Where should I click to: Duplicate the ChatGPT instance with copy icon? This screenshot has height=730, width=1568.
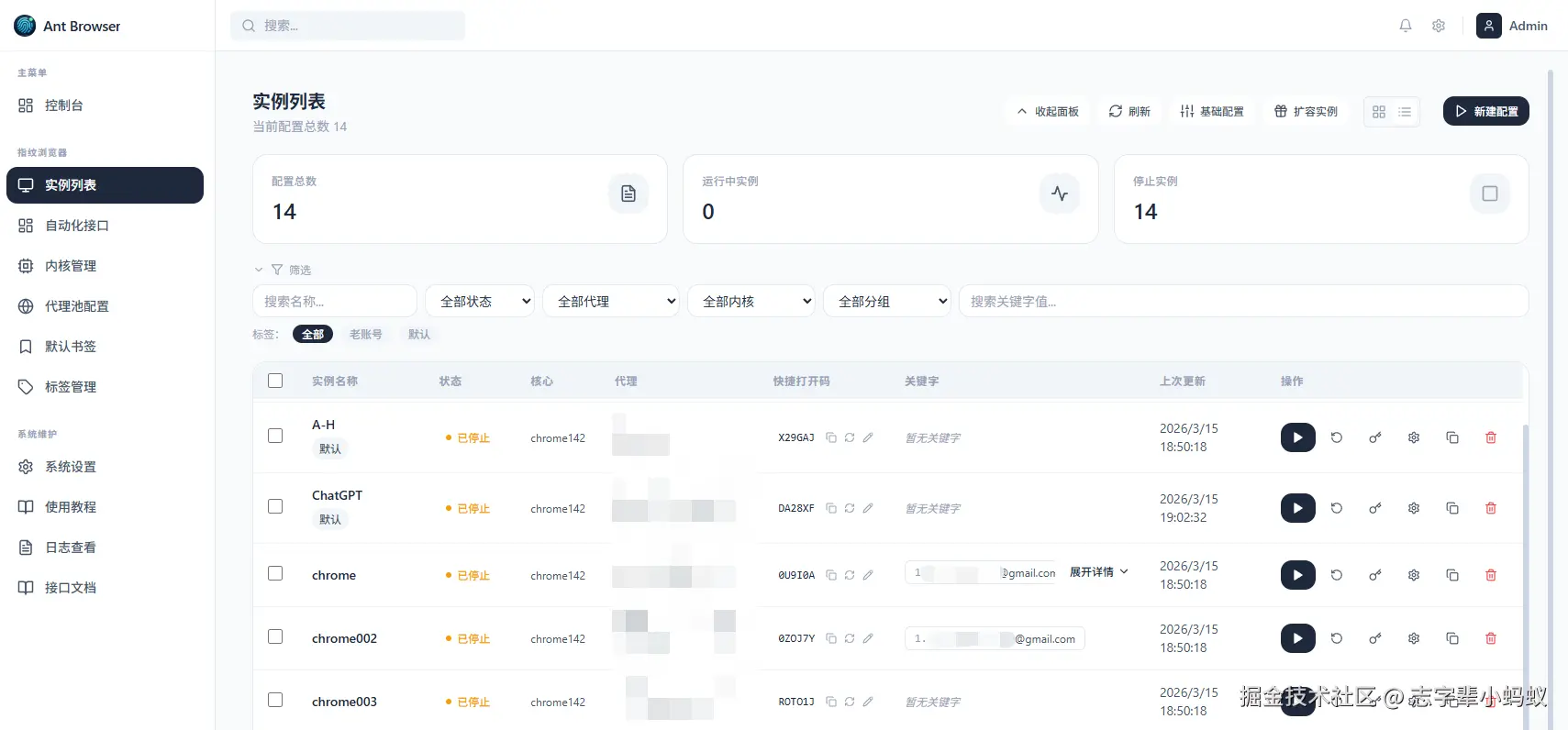[1452, 508]
